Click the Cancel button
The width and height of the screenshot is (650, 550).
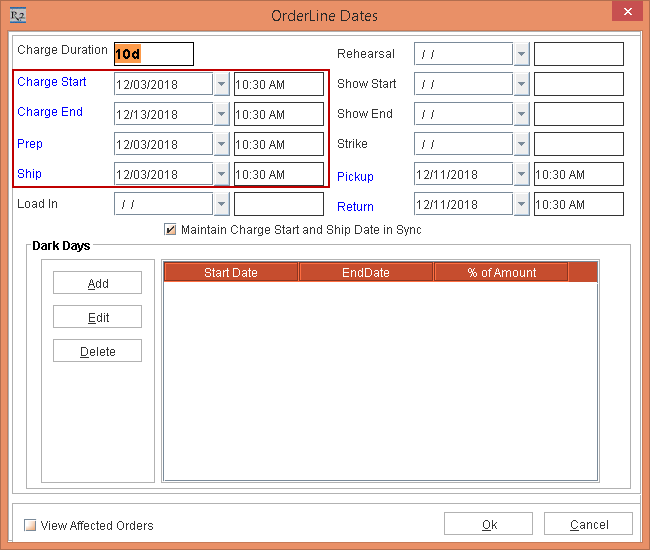click(x=589, y=524)
